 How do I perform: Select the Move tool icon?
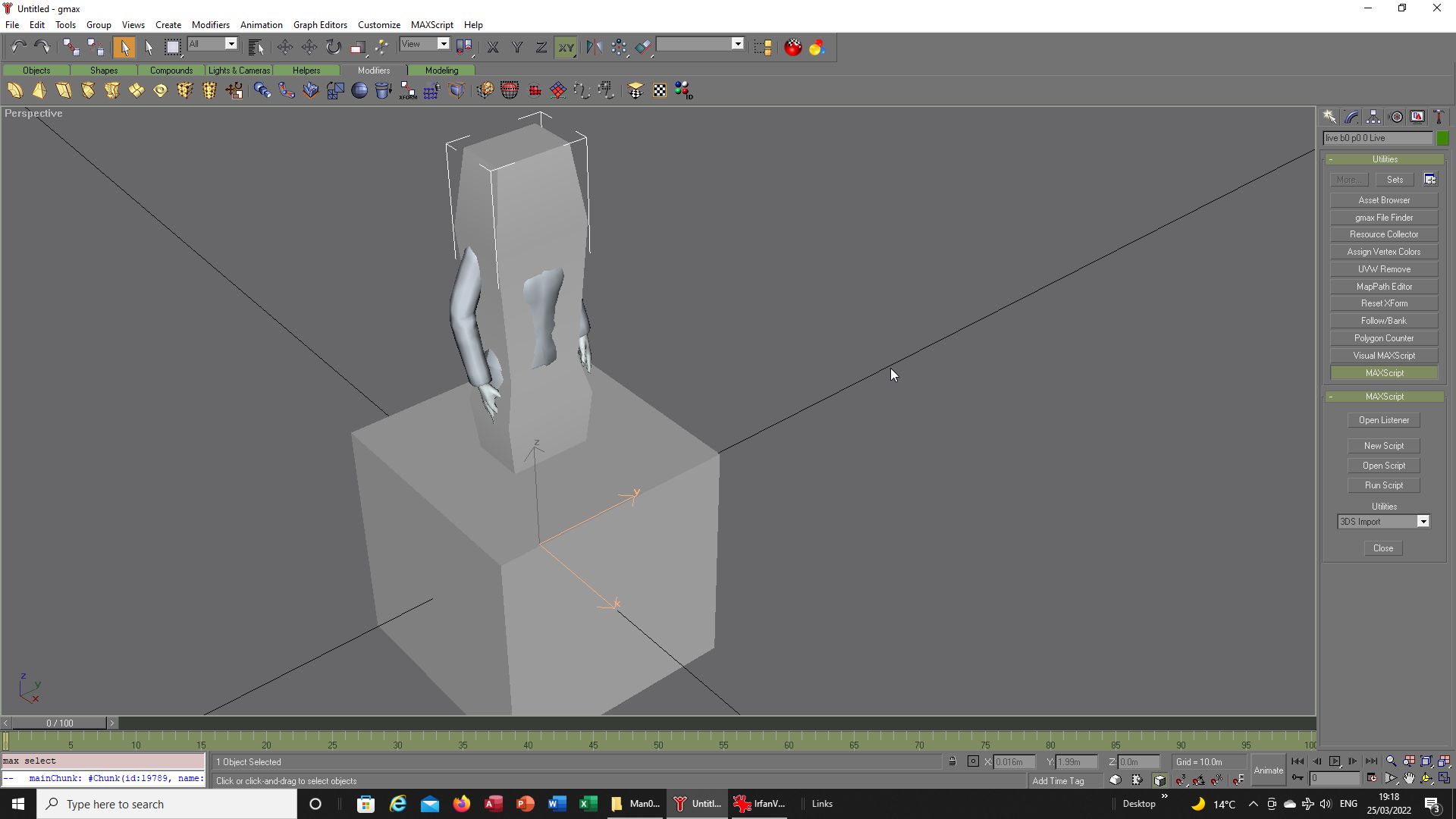pos(285,47)
